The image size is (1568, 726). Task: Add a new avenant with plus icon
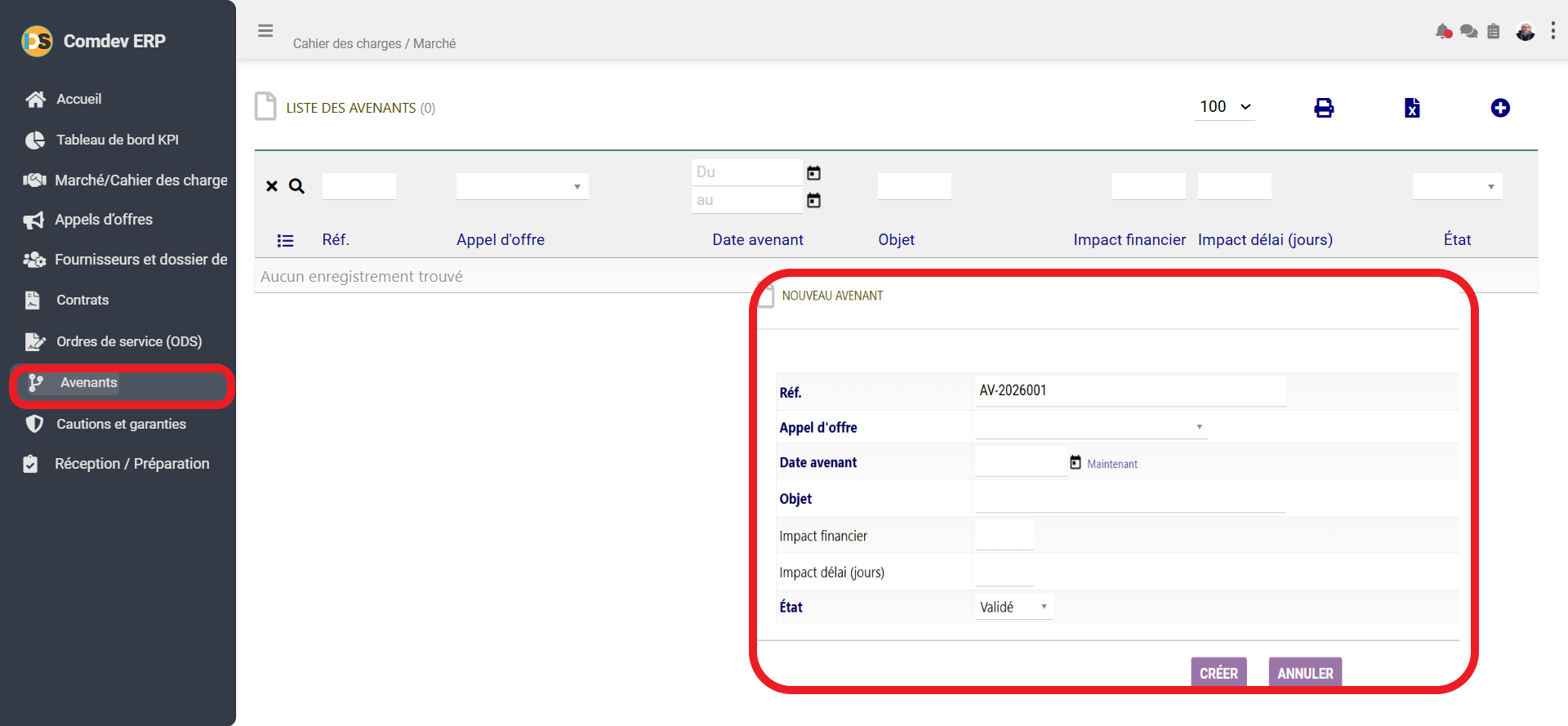(1500, 108)
